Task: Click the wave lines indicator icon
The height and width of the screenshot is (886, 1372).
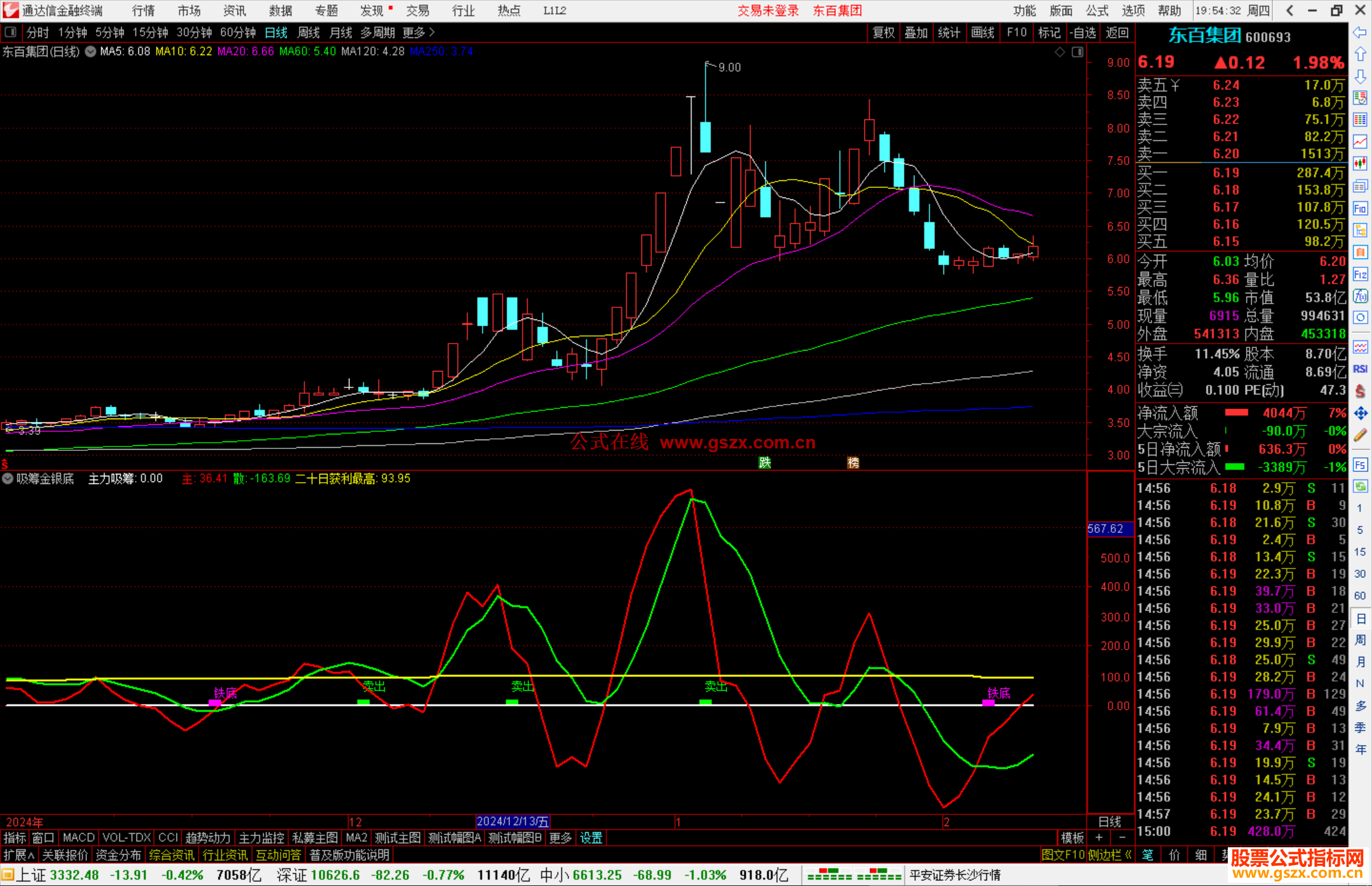Action: 1360,347
